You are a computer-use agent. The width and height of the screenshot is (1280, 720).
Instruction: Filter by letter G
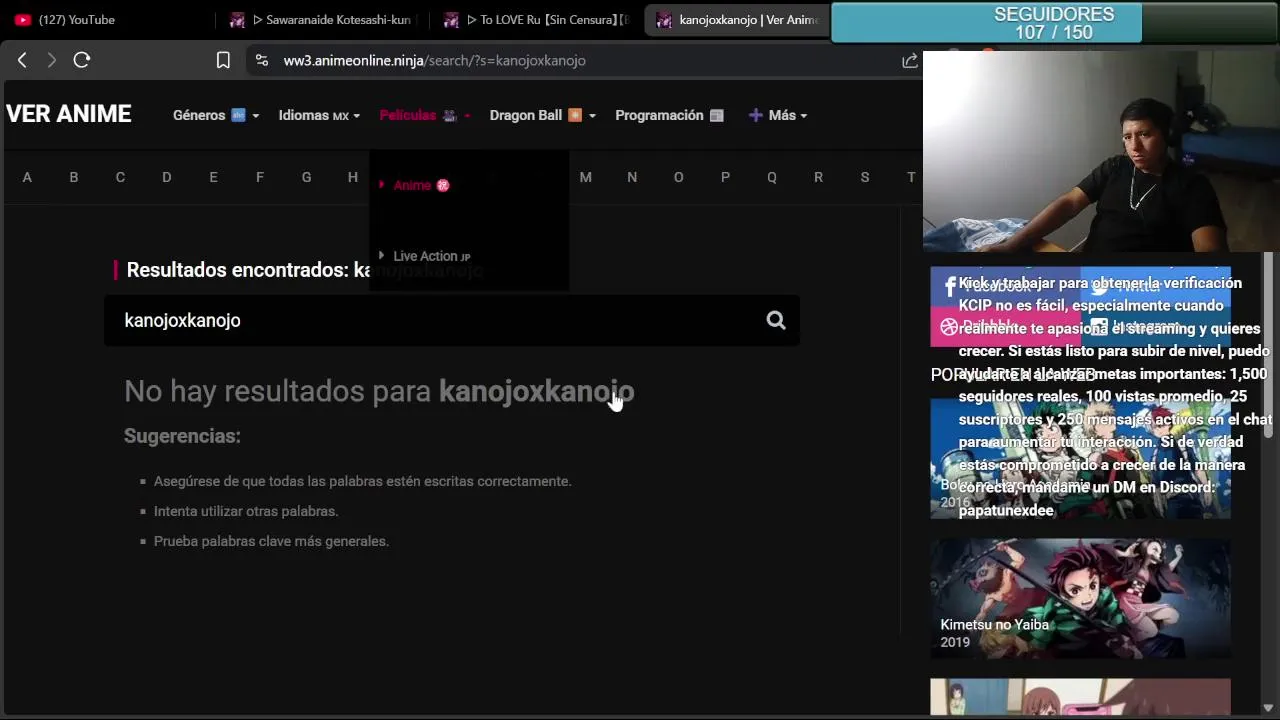click(x=306, y=177)
